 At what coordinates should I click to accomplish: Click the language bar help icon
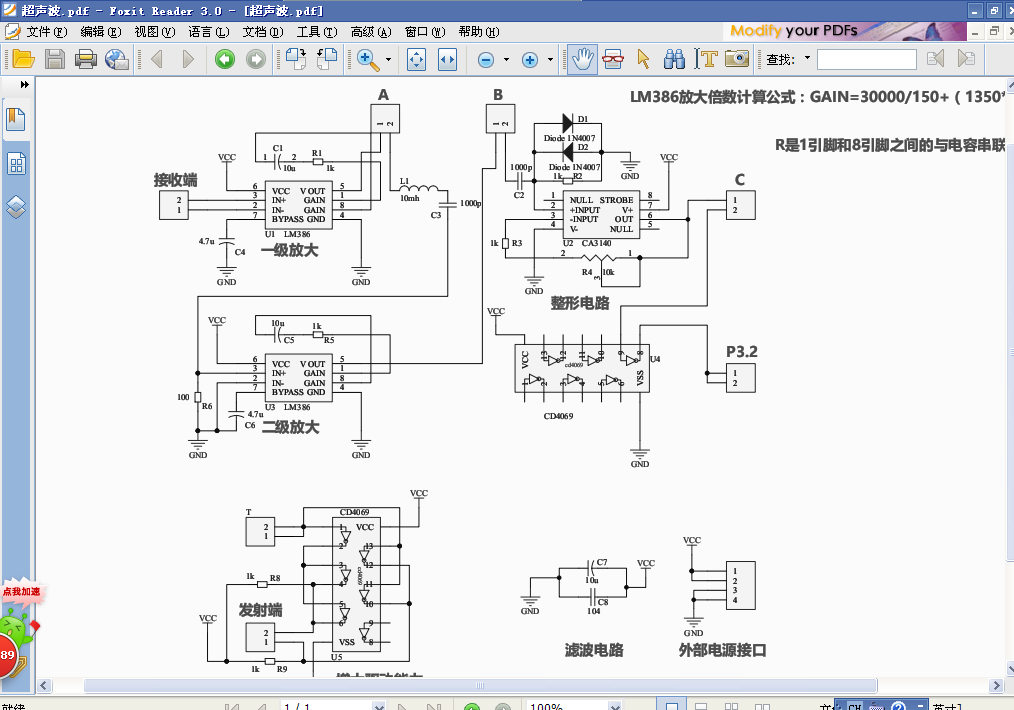pyautogui.click(x=898, y=706)
